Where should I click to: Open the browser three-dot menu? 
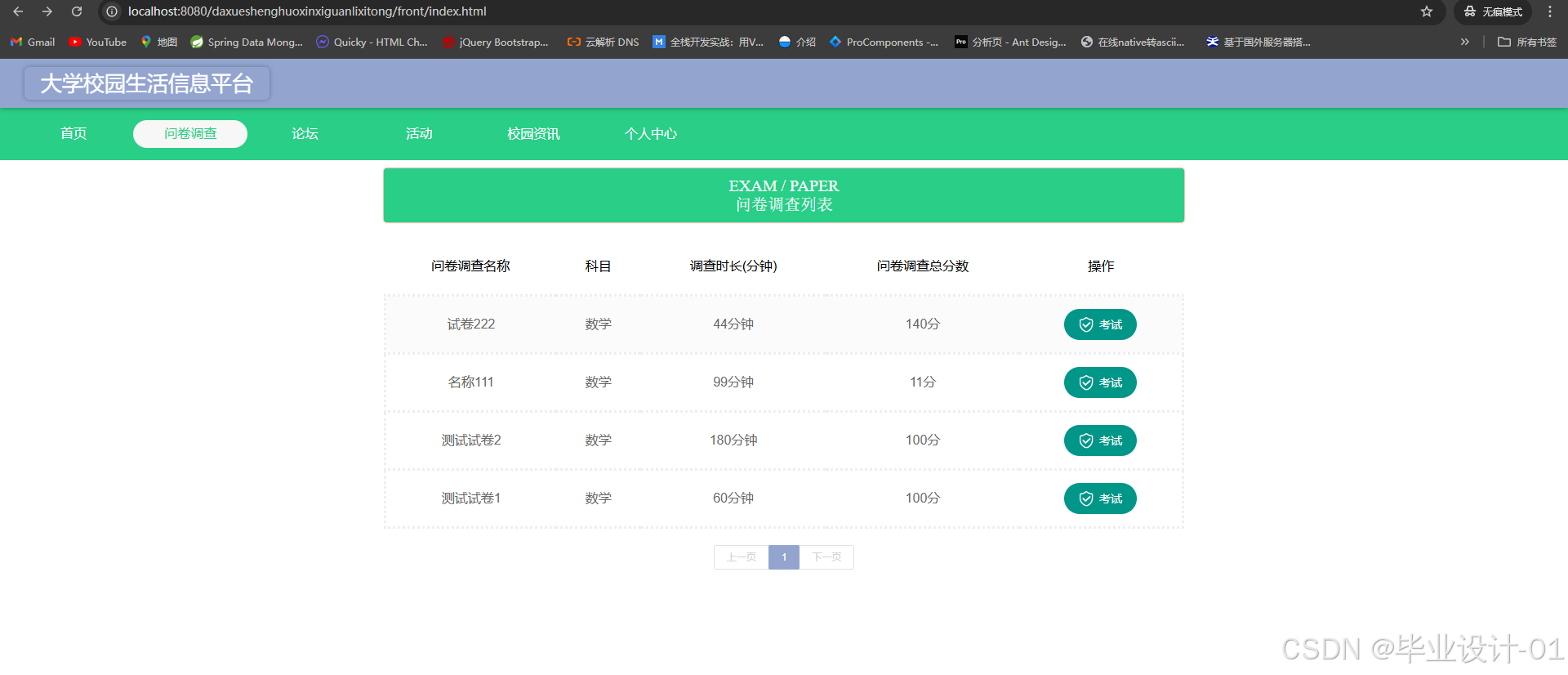pos(1550,11)
